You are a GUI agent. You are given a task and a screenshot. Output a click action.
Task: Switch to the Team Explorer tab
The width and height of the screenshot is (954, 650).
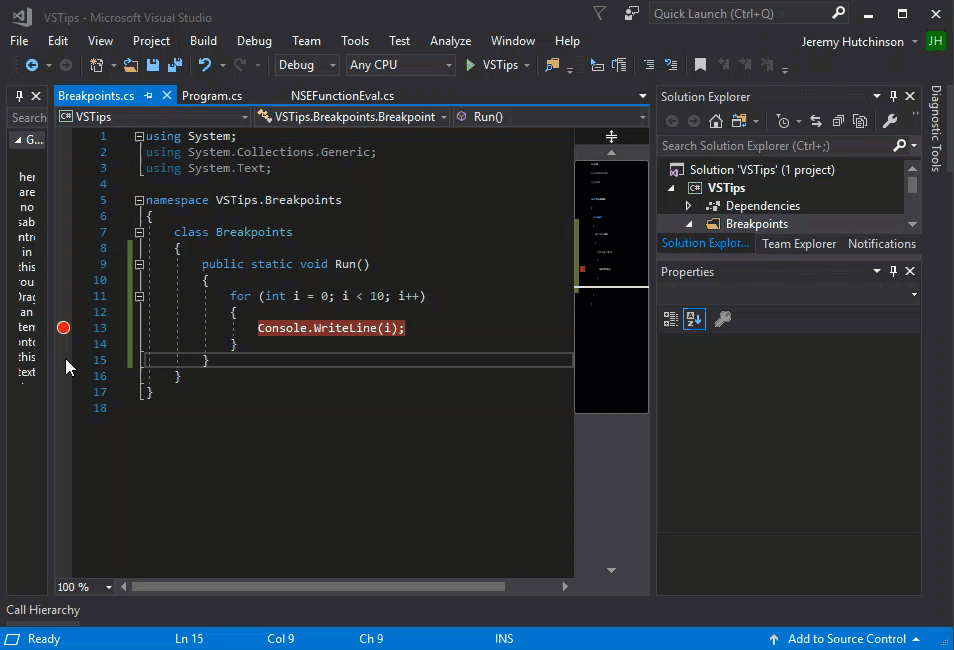coord(799,243)
